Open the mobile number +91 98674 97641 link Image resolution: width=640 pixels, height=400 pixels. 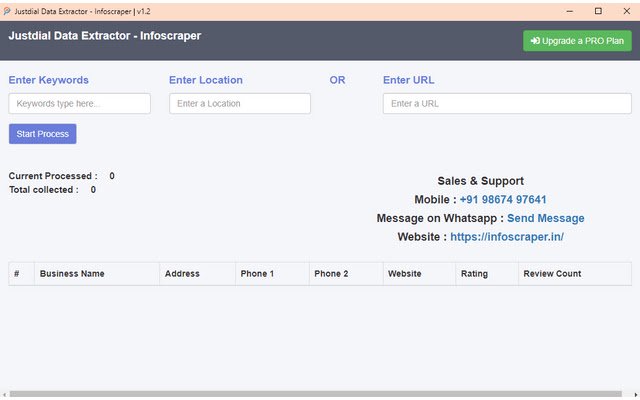pos(503,200)
